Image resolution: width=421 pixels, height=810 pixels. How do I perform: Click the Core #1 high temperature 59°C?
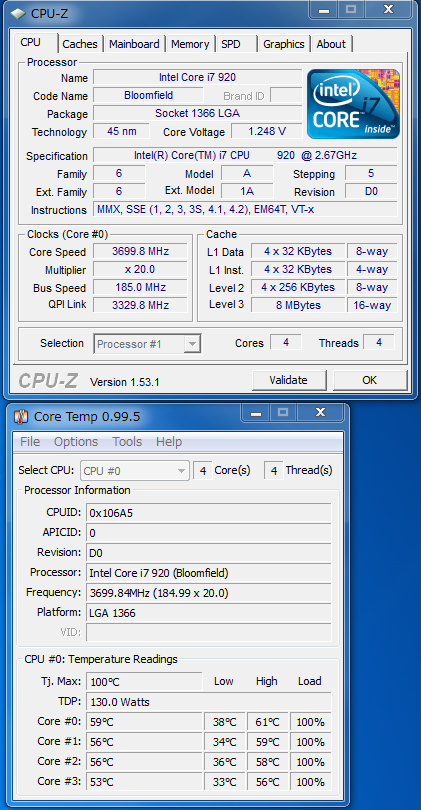[267, 742]
